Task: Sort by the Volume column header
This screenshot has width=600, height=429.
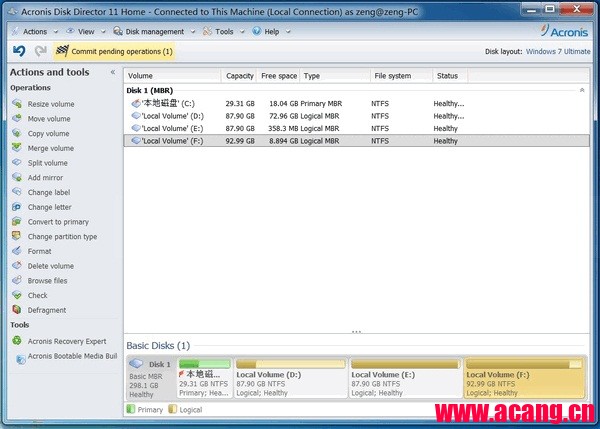Action: tap(173, 76)
